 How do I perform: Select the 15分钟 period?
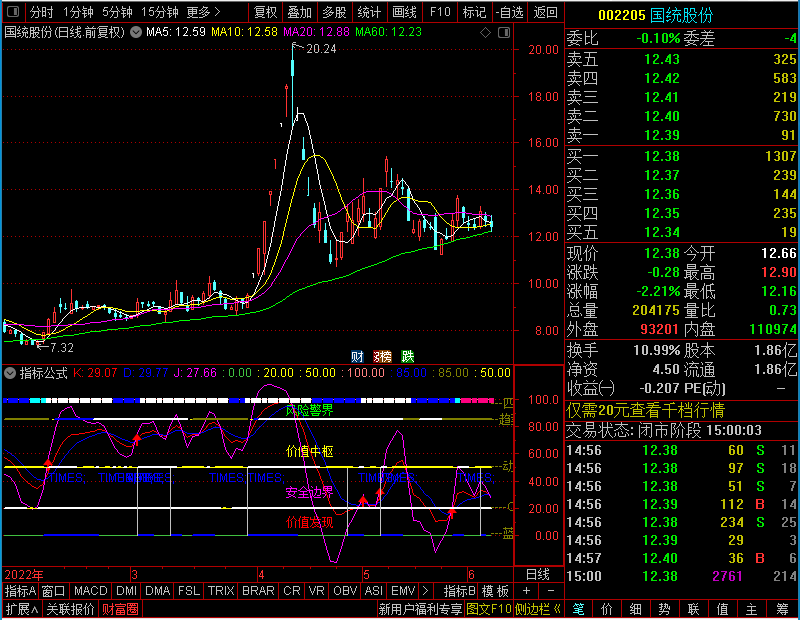pos(159,12)
